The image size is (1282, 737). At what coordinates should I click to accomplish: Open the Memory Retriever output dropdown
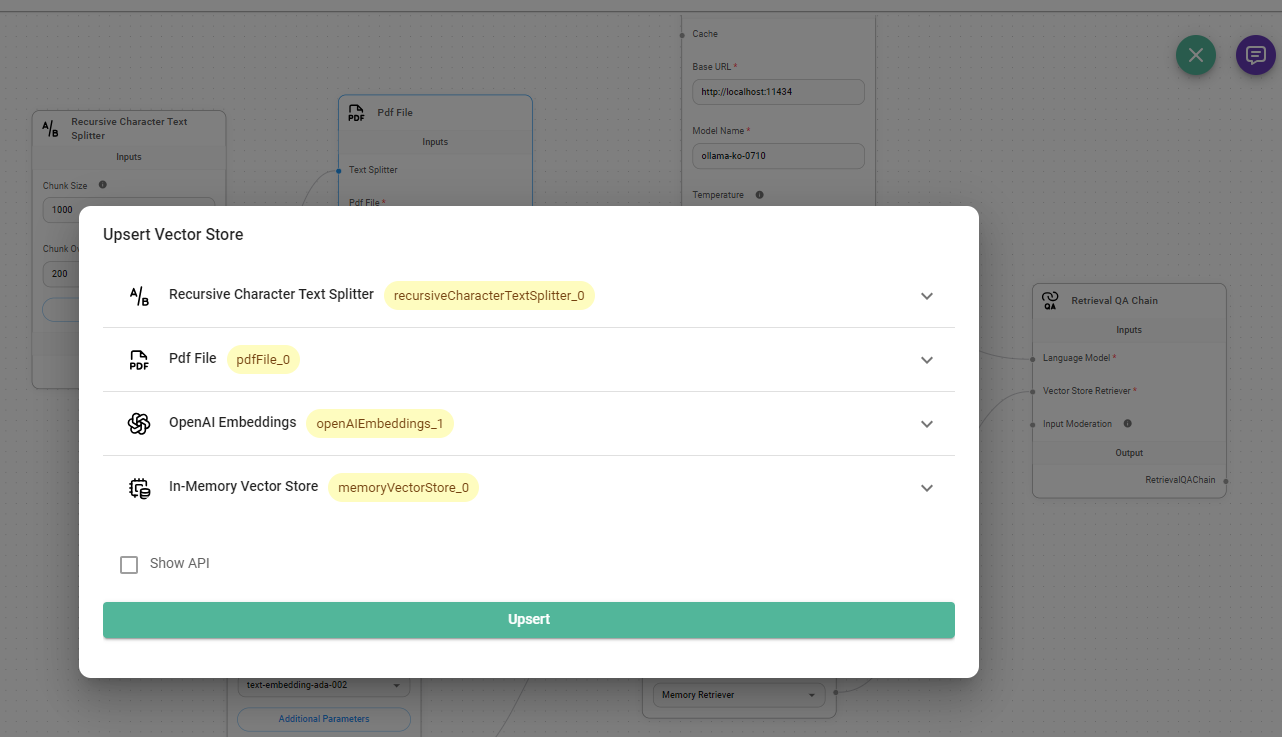pyautogui.click(x=739, y=695)
